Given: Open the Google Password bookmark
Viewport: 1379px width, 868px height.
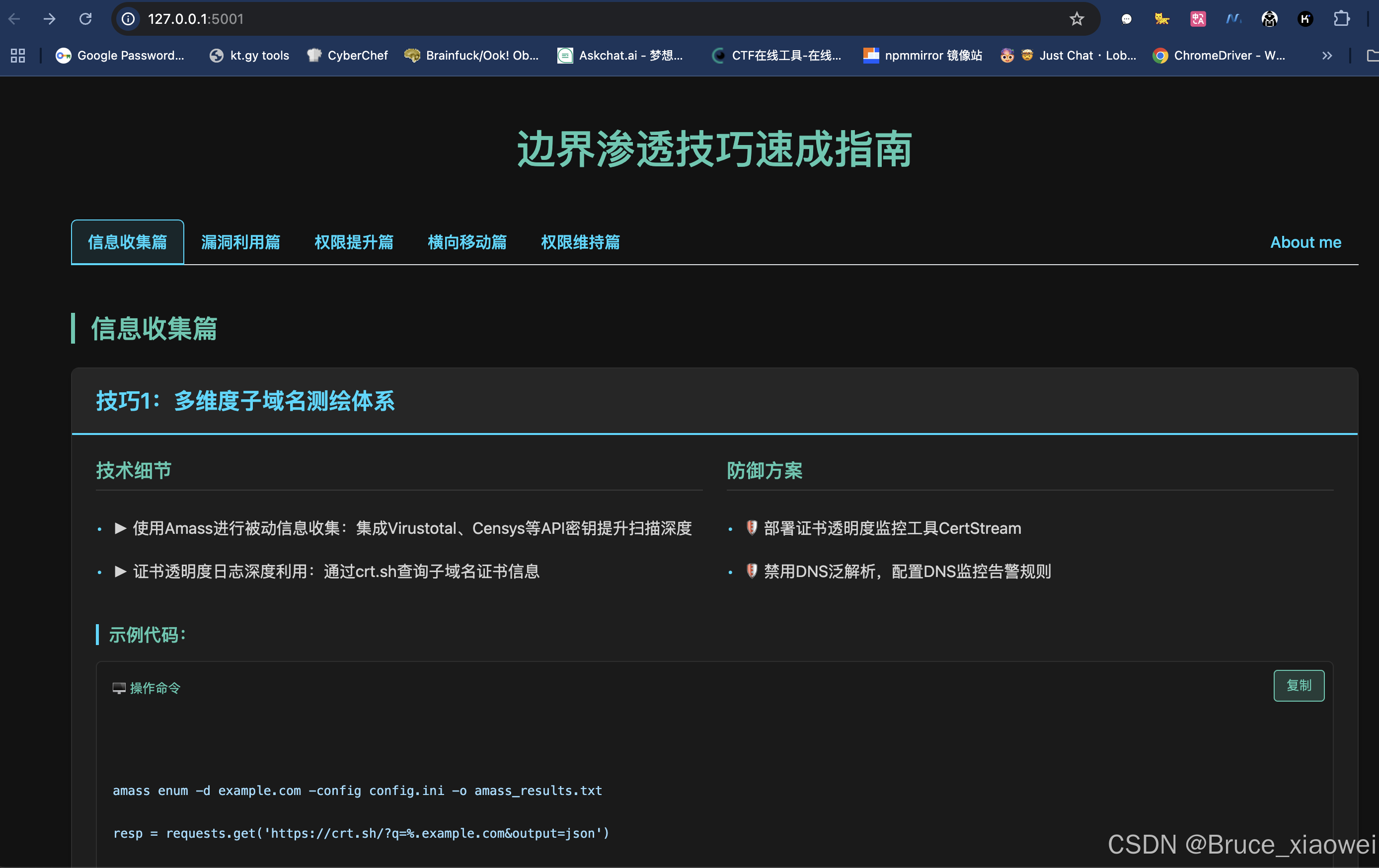Looking at the screenshot, I should pos(120,56).
